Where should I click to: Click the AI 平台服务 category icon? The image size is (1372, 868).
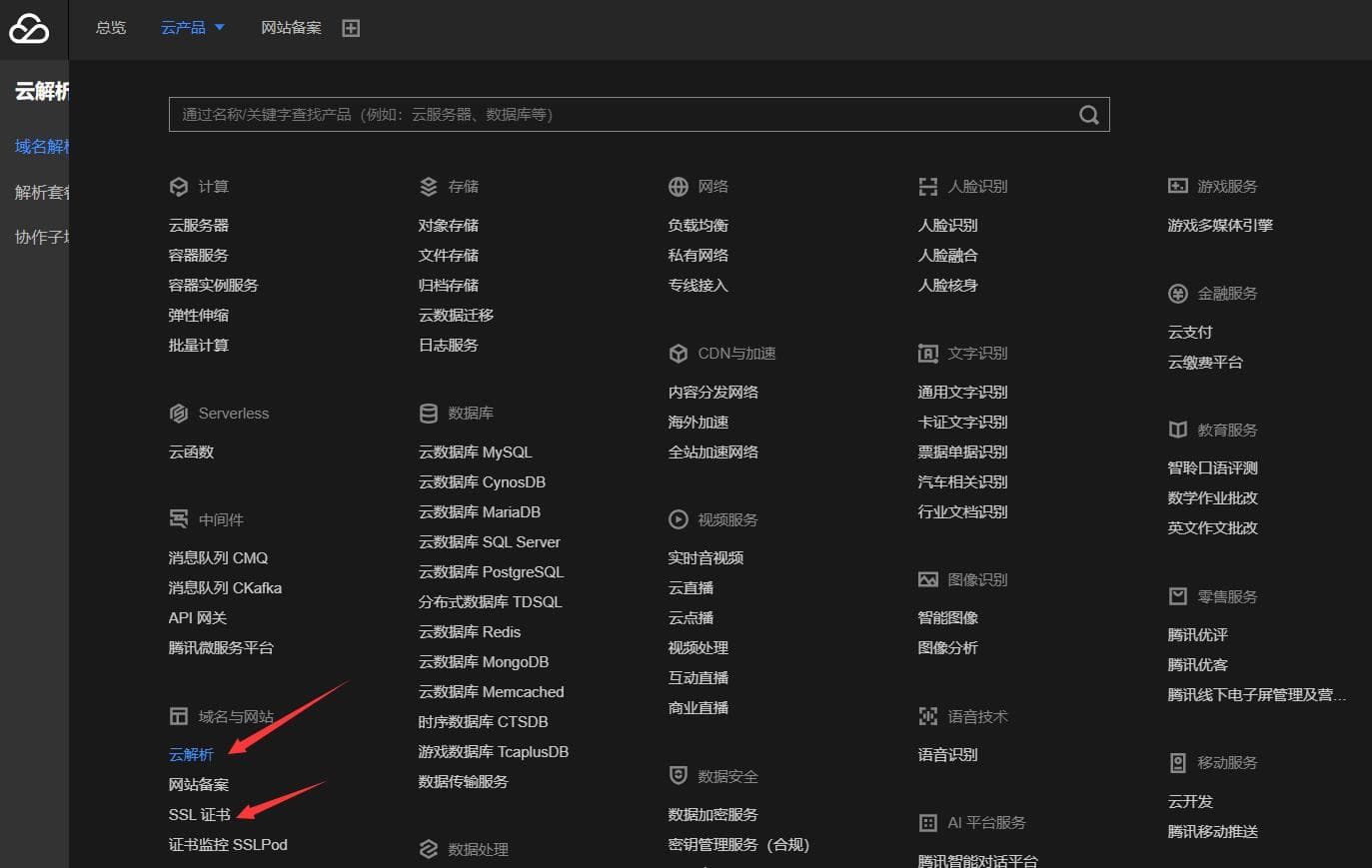click(x=928, y=823)
